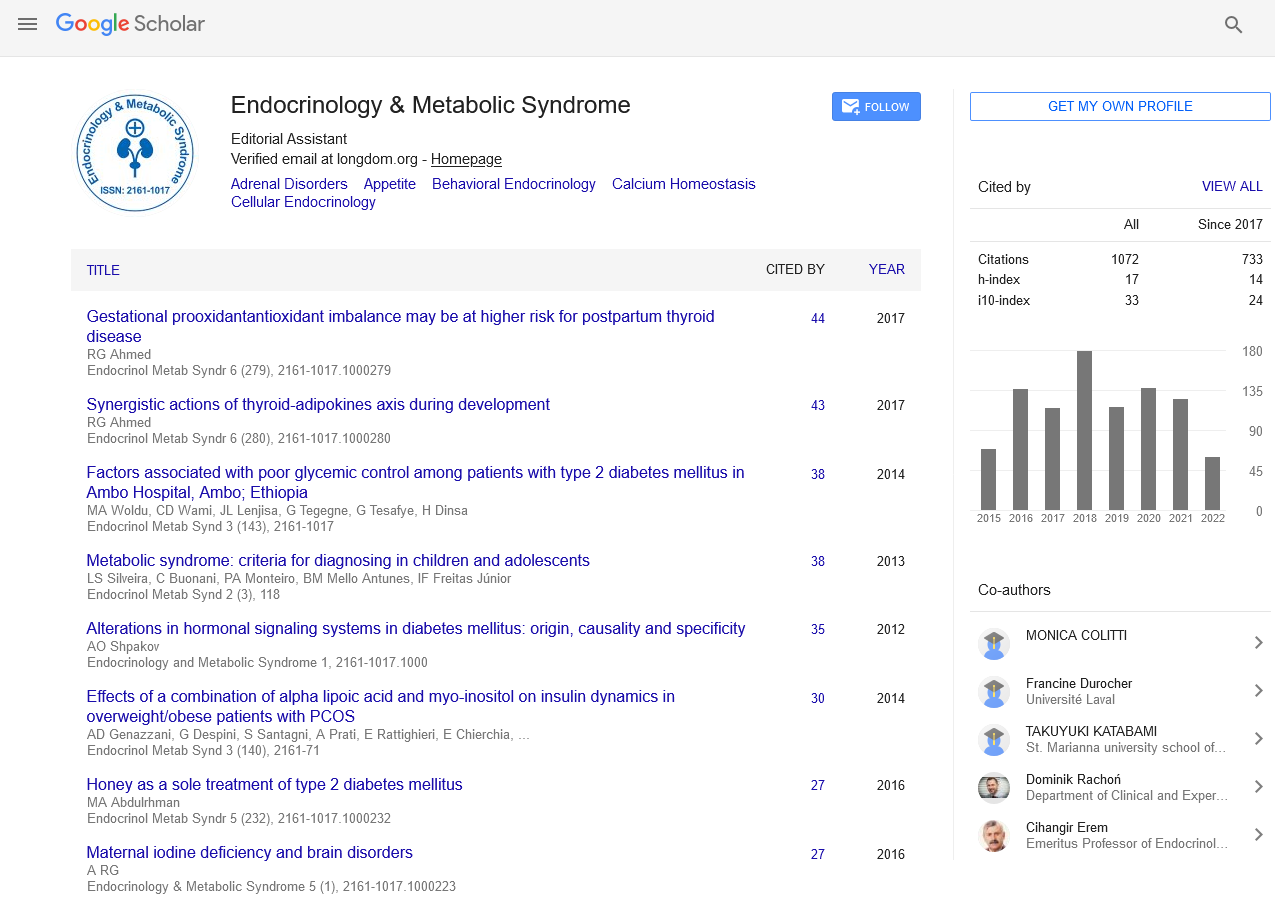Click the search magnifier icon

pos(1233,25)
